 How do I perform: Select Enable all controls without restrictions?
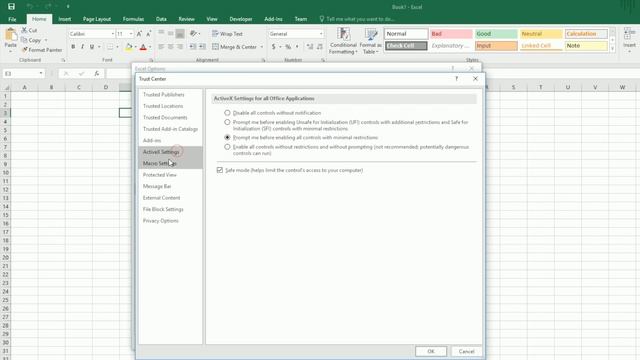(x=227, y=147)
